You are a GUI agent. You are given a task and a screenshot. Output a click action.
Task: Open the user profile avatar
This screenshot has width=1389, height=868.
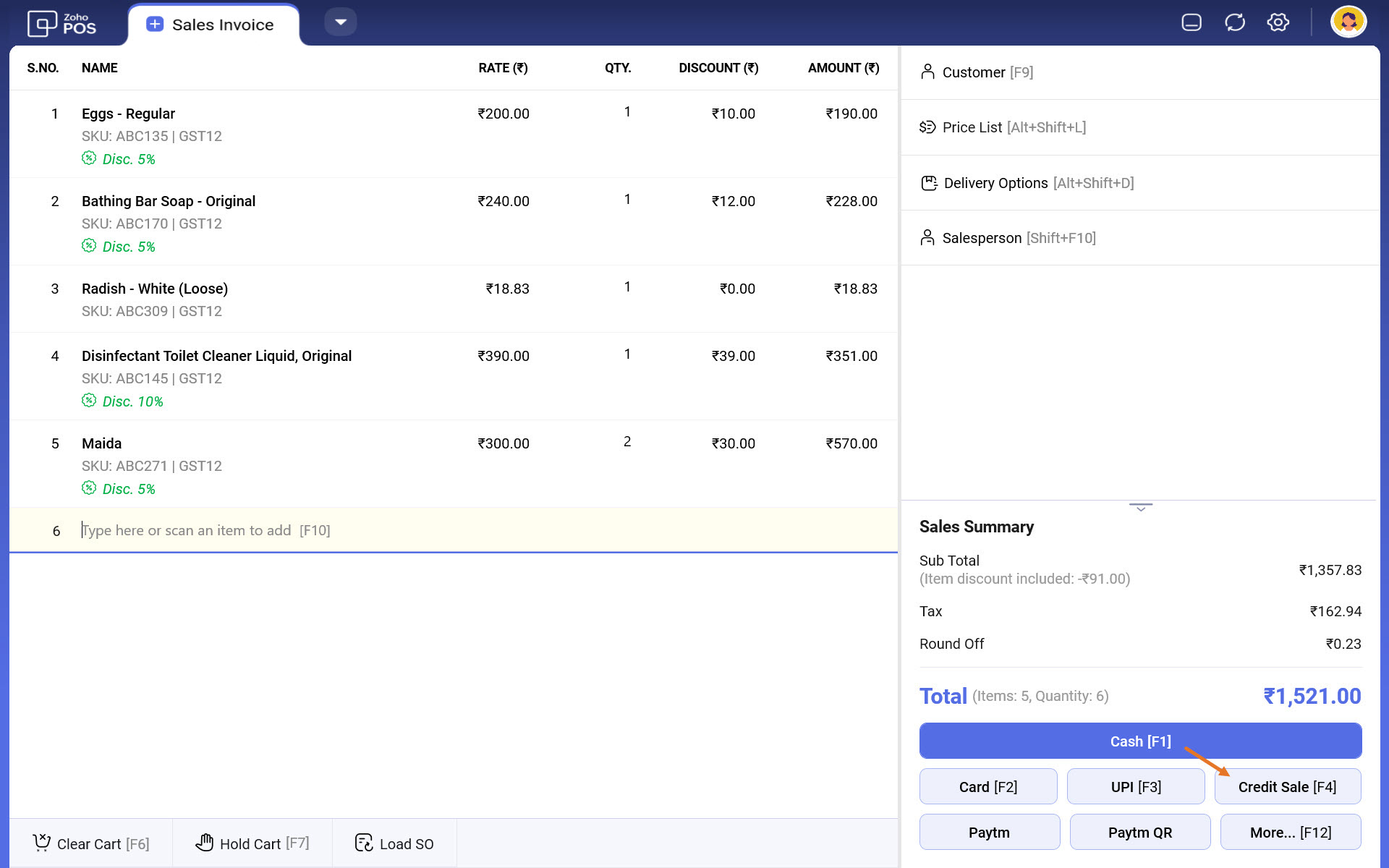tap(1348, 22)
